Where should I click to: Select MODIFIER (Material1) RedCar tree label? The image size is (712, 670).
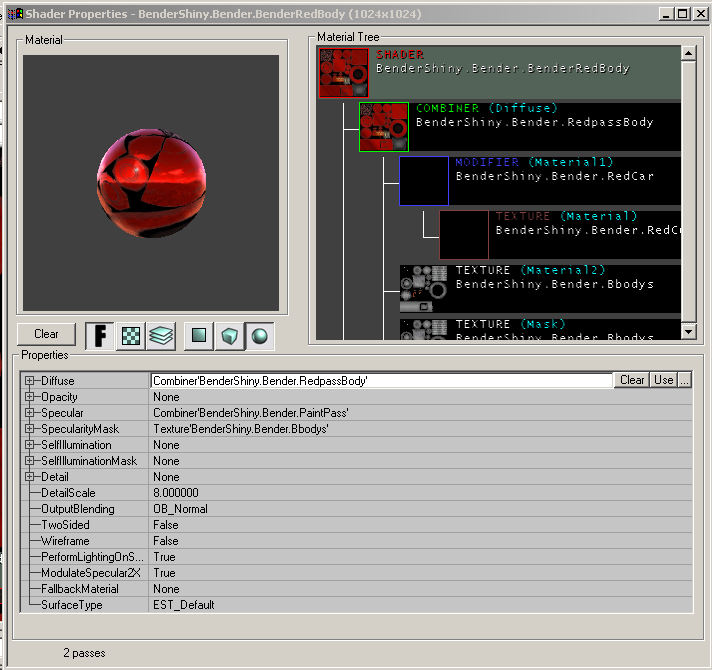click(x=554, y=169)
